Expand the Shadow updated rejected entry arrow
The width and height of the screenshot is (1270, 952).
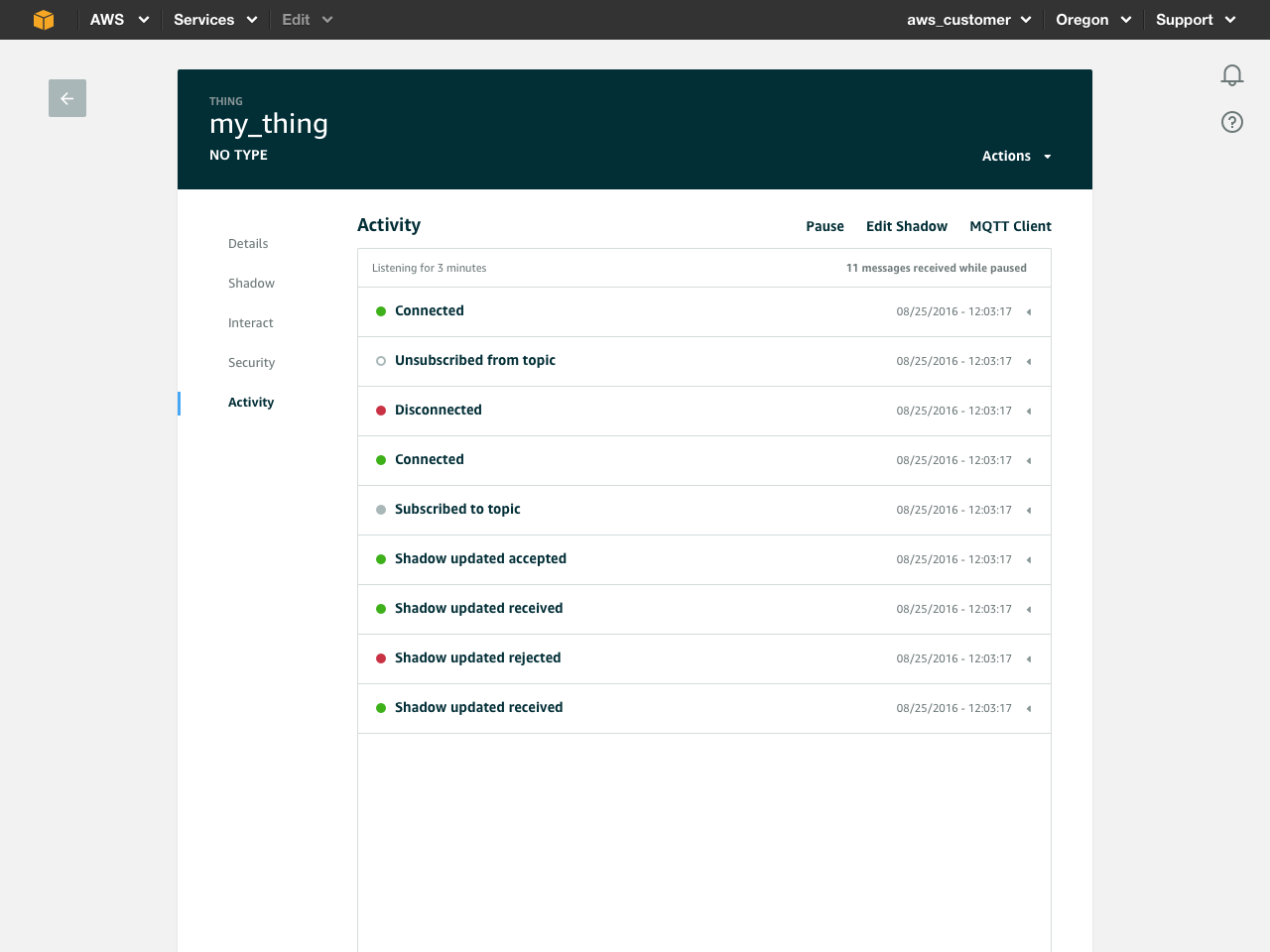pyautogui.click(x=1029, y=659)
